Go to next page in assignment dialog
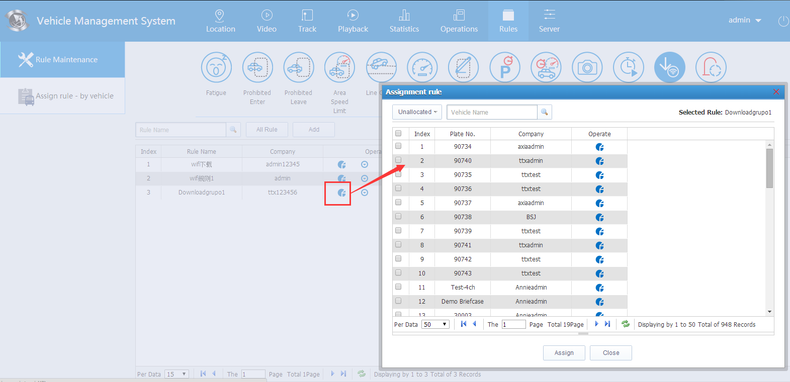Image resolution: width=790 pixels, height=382 pixels. point(597,324)
